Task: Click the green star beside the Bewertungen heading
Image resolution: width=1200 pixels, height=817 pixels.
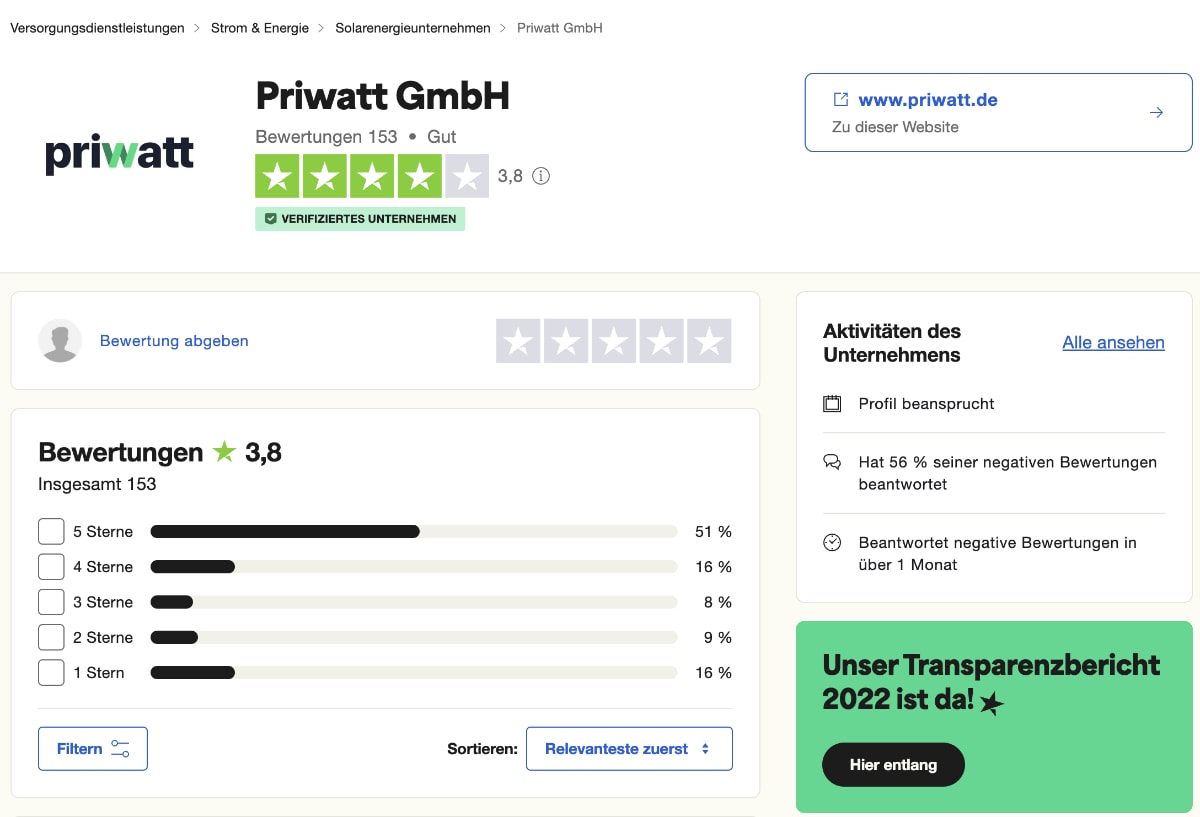Action: 226,452
